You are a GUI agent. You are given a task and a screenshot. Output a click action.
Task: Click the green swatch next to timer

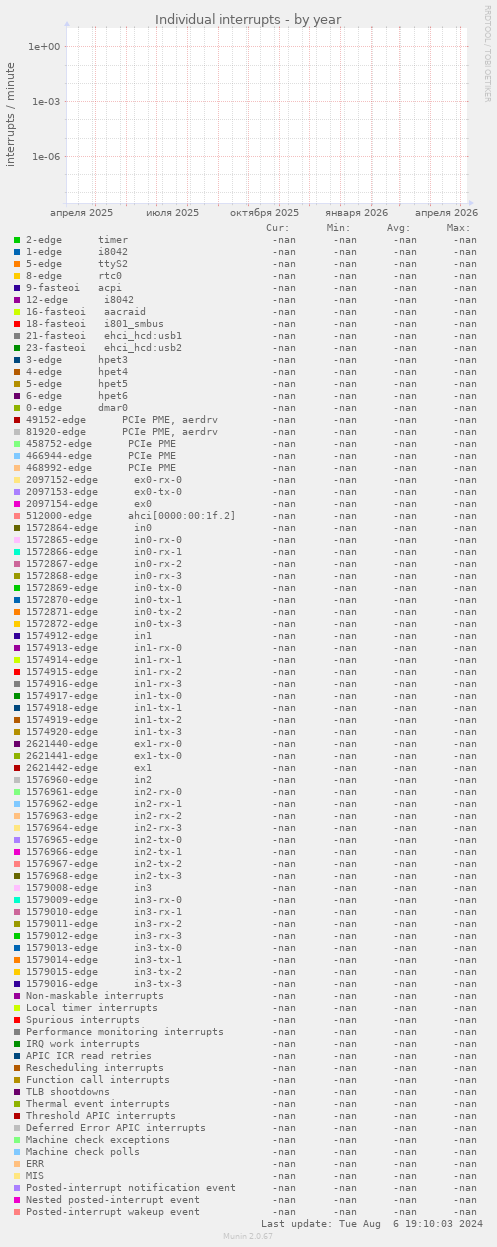pos(17,240)
